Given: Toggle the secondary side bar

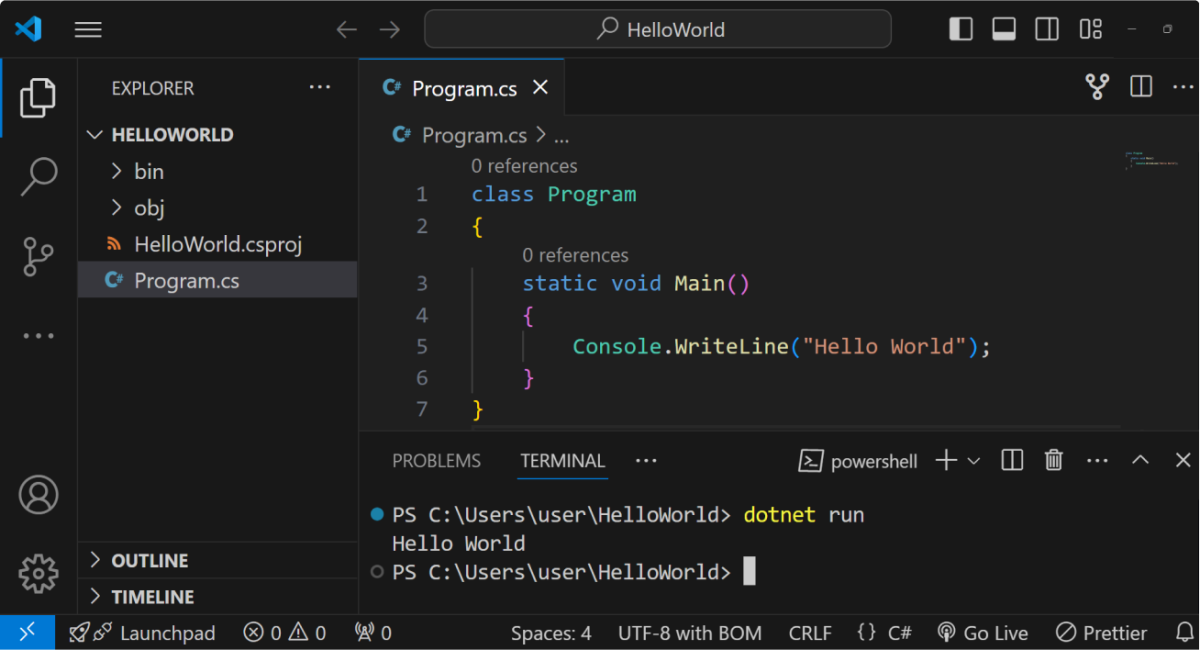Looking at the screenshot, I should pyautogui.click(x=1046, y=28).
